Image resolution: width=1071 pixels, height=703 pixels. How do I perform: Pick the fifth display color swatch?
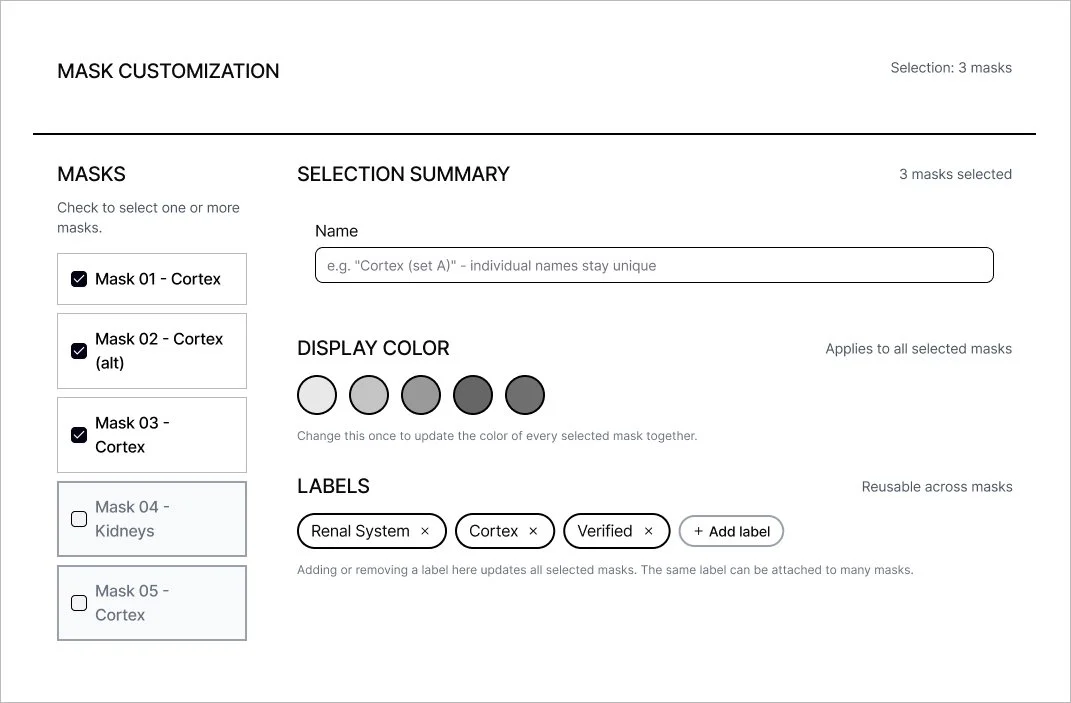pos(525,395)
